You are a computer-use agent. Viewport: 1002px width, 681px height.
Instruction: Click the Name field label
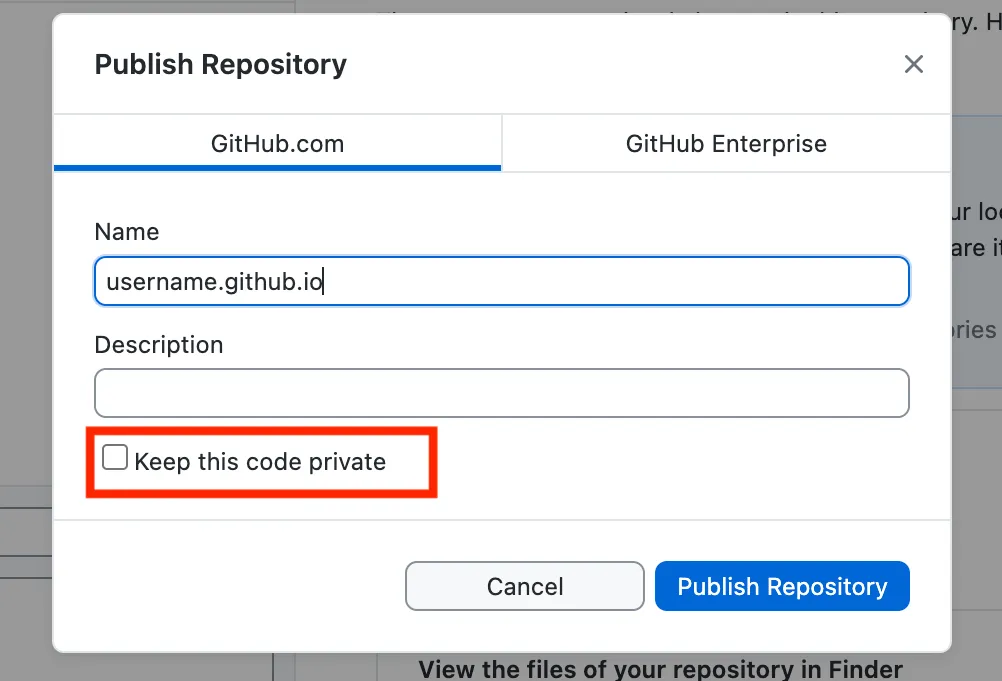(126, 231)
